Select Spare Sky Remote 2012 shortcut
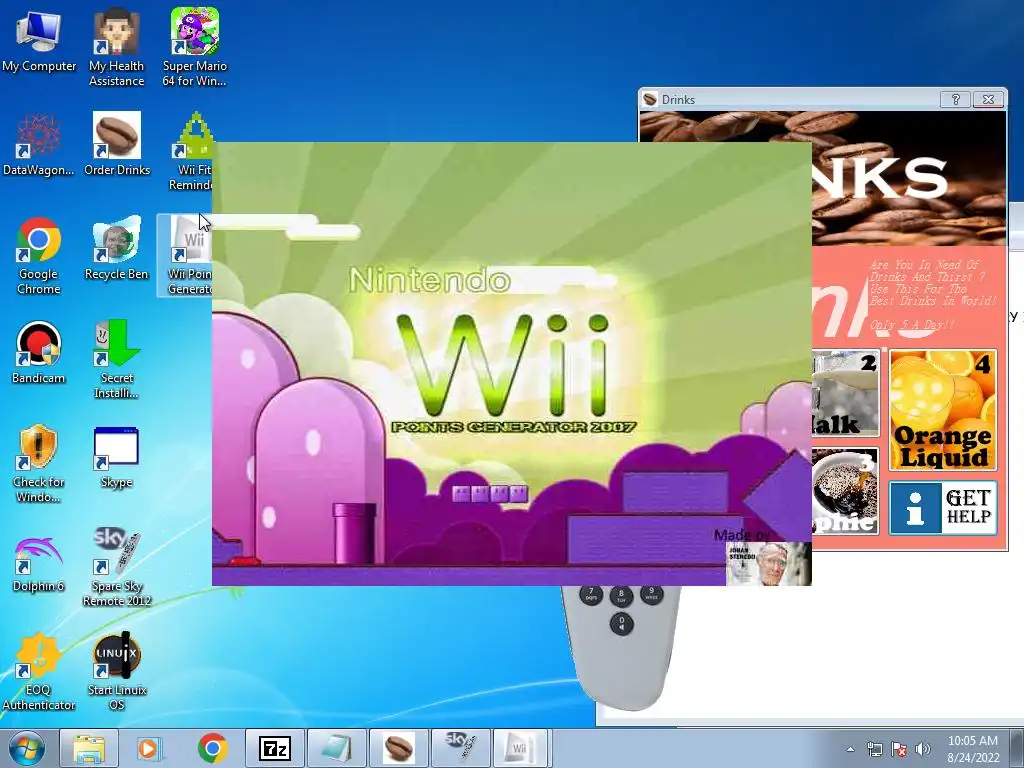 [117, 567]
